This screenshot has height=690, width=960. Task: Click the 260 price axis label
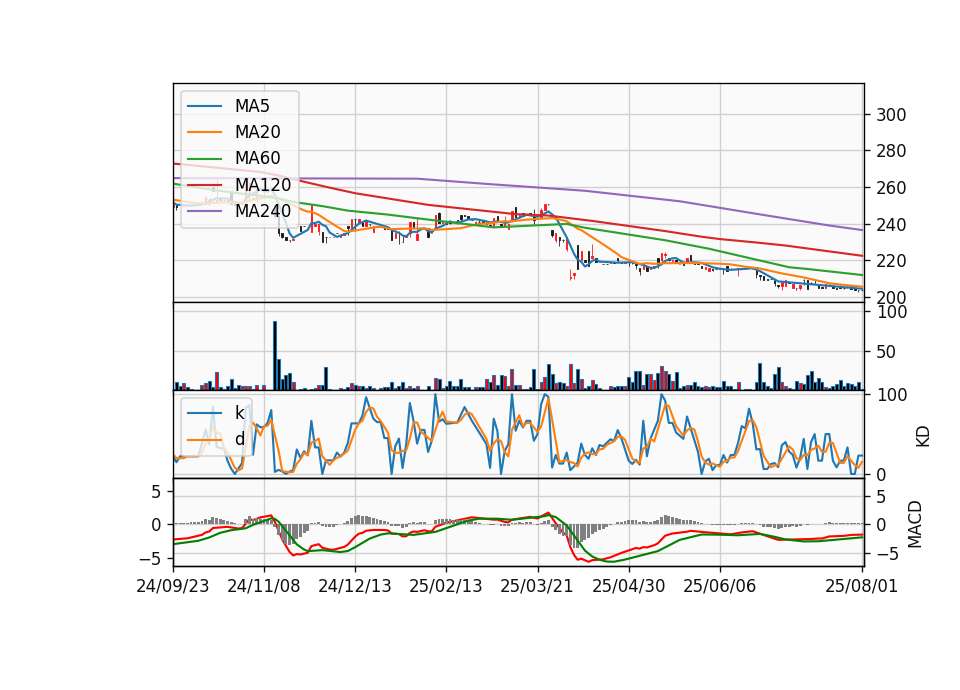[x=891, y=188]
